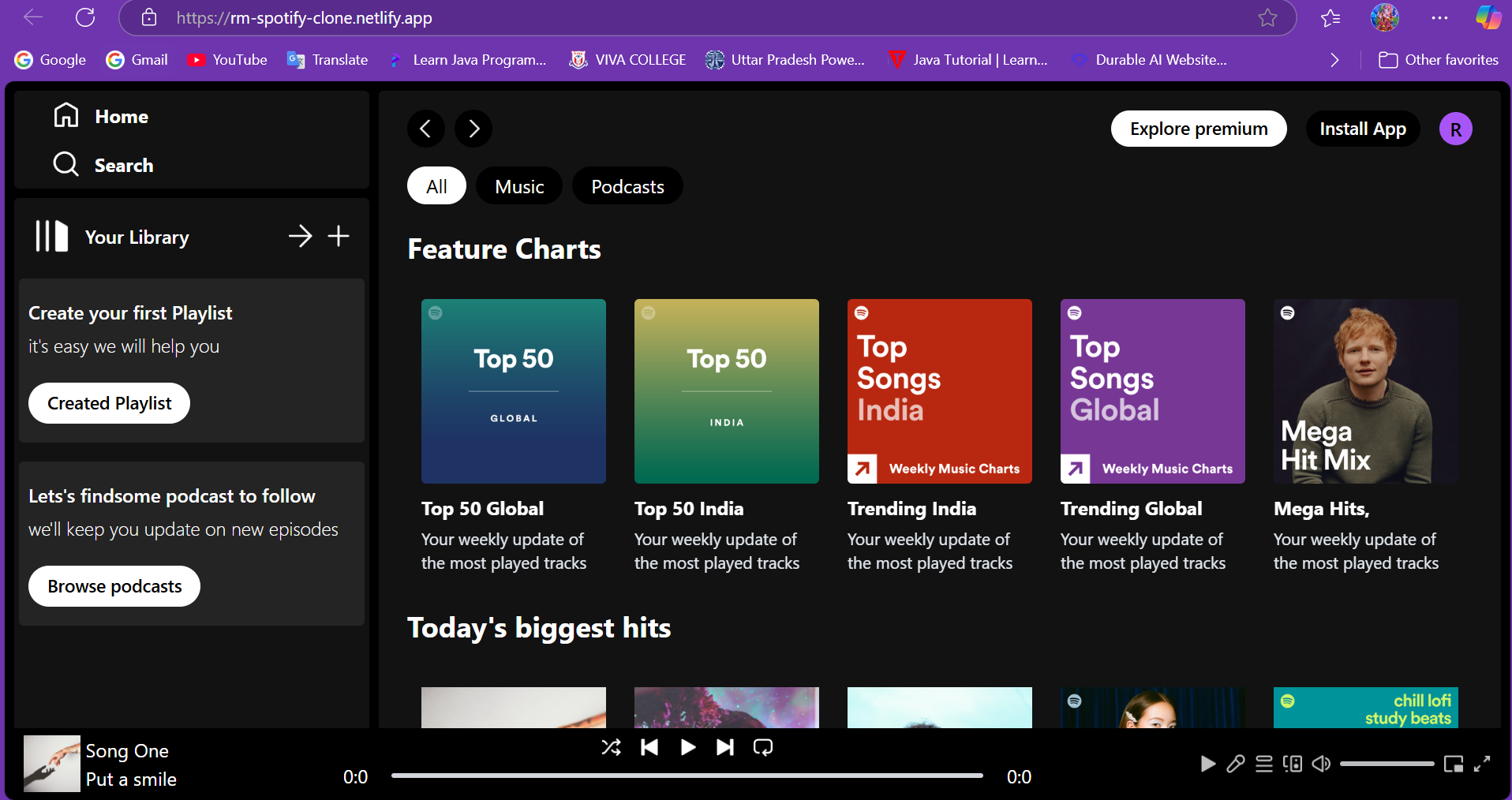Viewport: 1512px width, 800px height.
Task: Expand Your Library with the arrow
Action: (300, 236)
